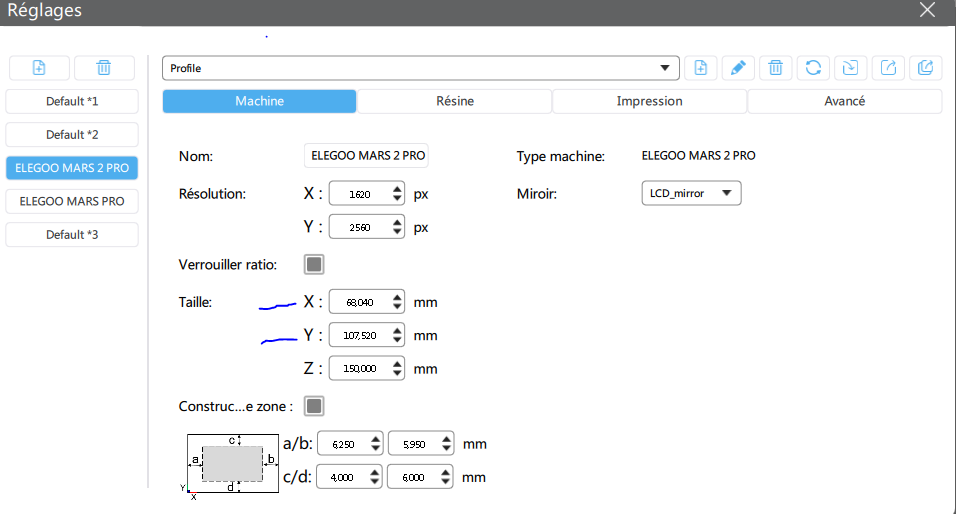This screenshot has height=514, width=956.
Task: Select the Default *3 machine
Action: click(72, 235)
